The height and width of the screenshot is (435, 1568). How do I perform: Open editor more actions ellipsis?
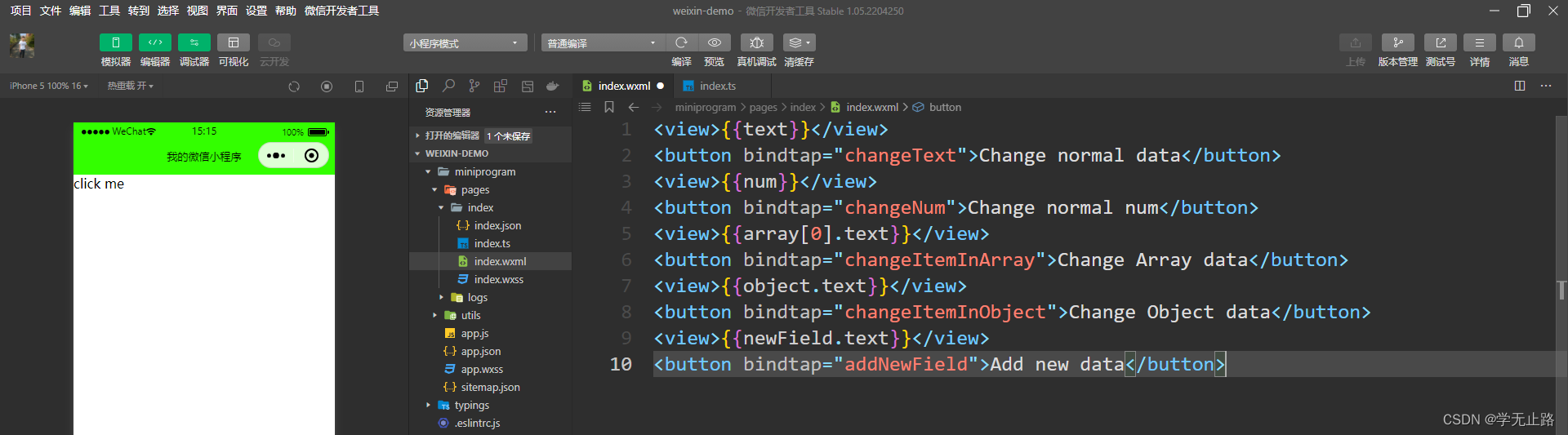pos(1546,86)
